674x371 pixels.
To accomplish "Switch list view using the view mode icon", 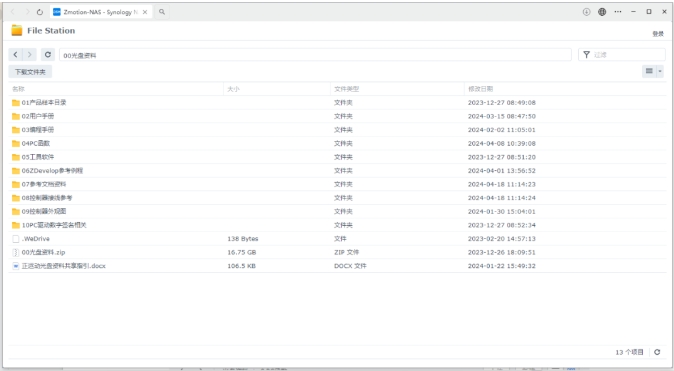I will 649,71.
